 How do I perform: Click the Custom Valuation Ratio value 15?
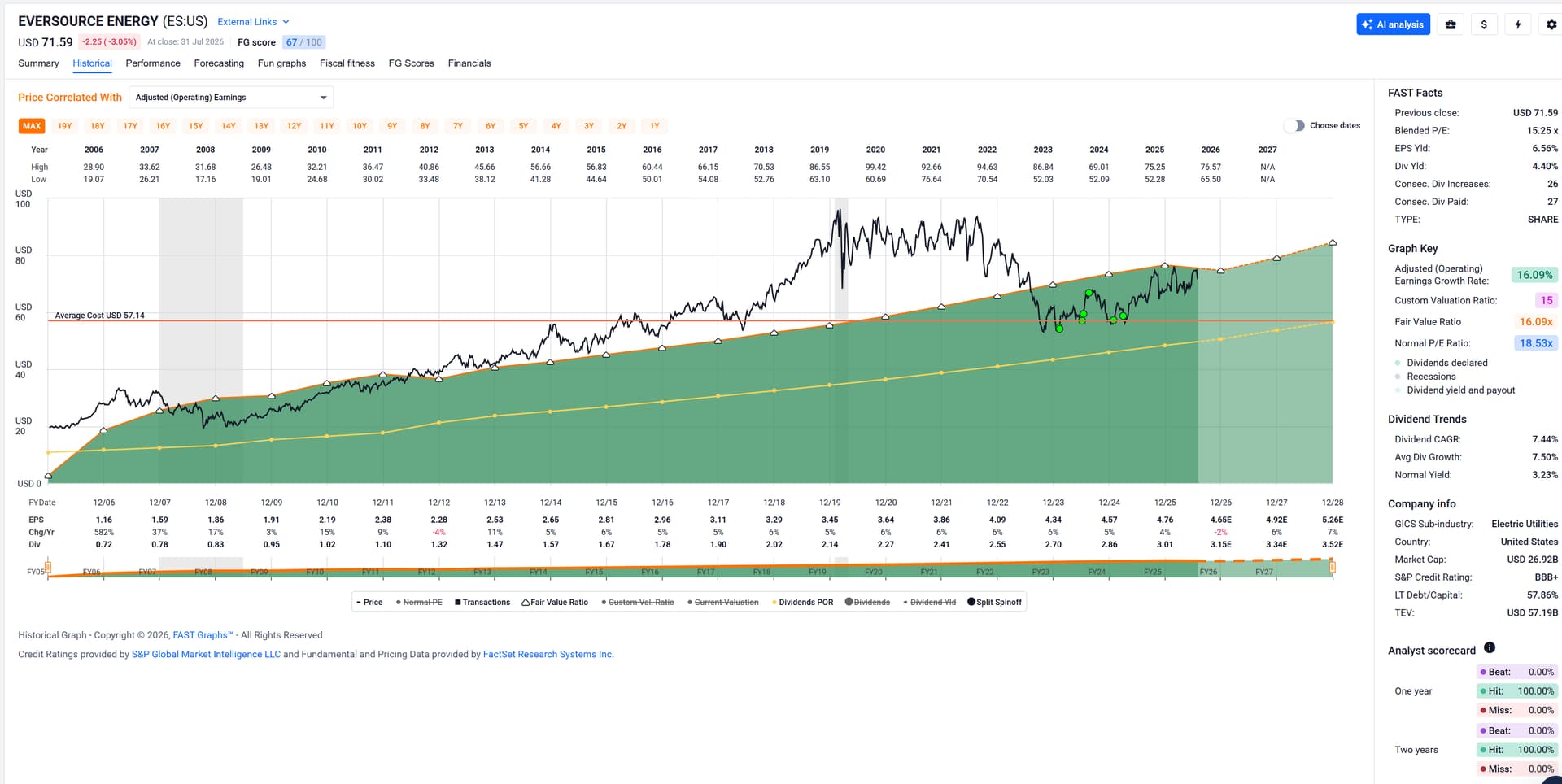tap(1547, 300)
